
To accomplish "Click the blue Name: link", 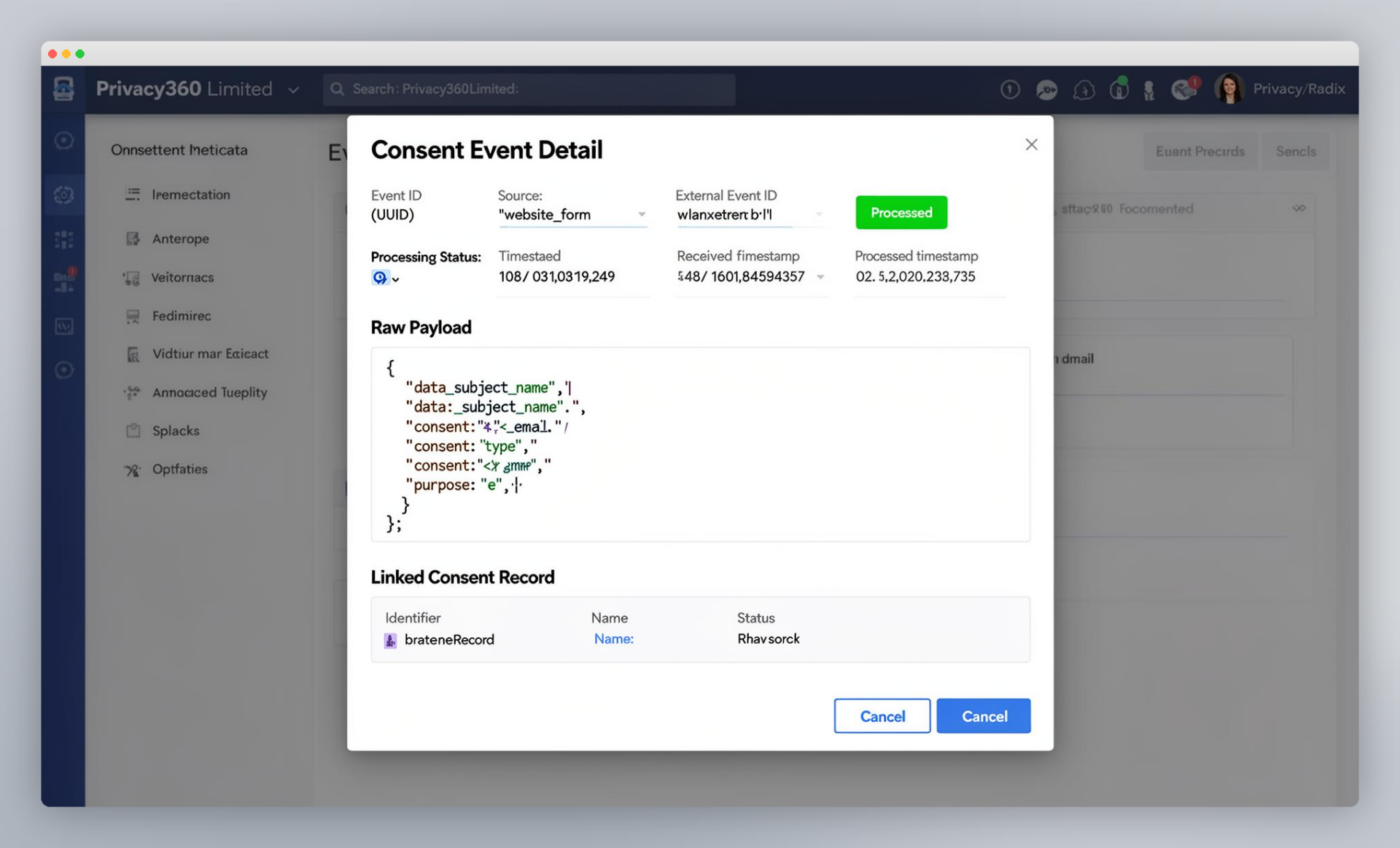I will tap(613, 639).
